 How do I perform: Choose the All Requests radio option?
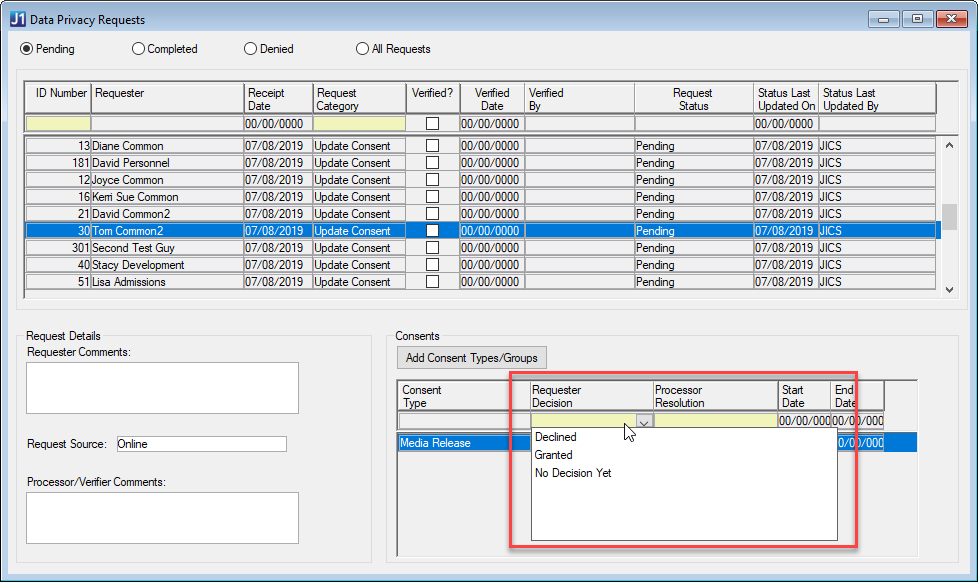[362, 49]
